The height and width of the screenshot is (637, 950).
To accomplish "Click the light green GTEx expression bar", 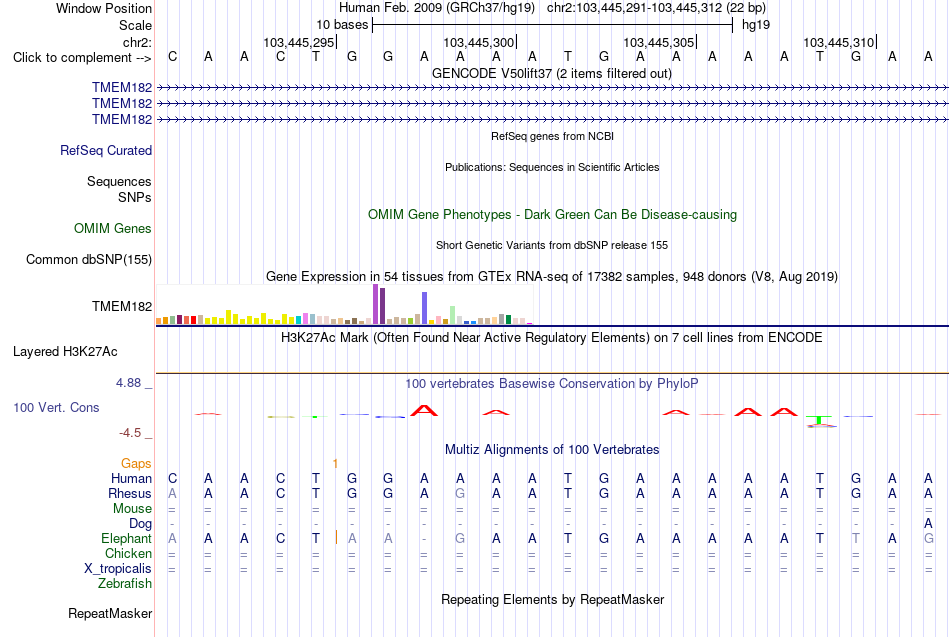I will 453,315.
